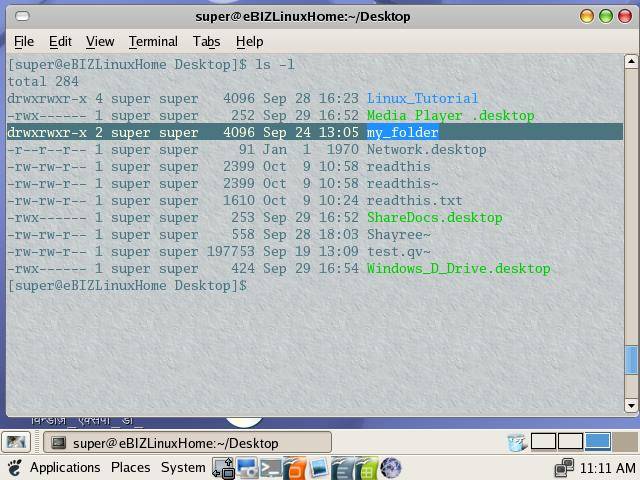Switch to the second workspace

[x=570, y=441]
